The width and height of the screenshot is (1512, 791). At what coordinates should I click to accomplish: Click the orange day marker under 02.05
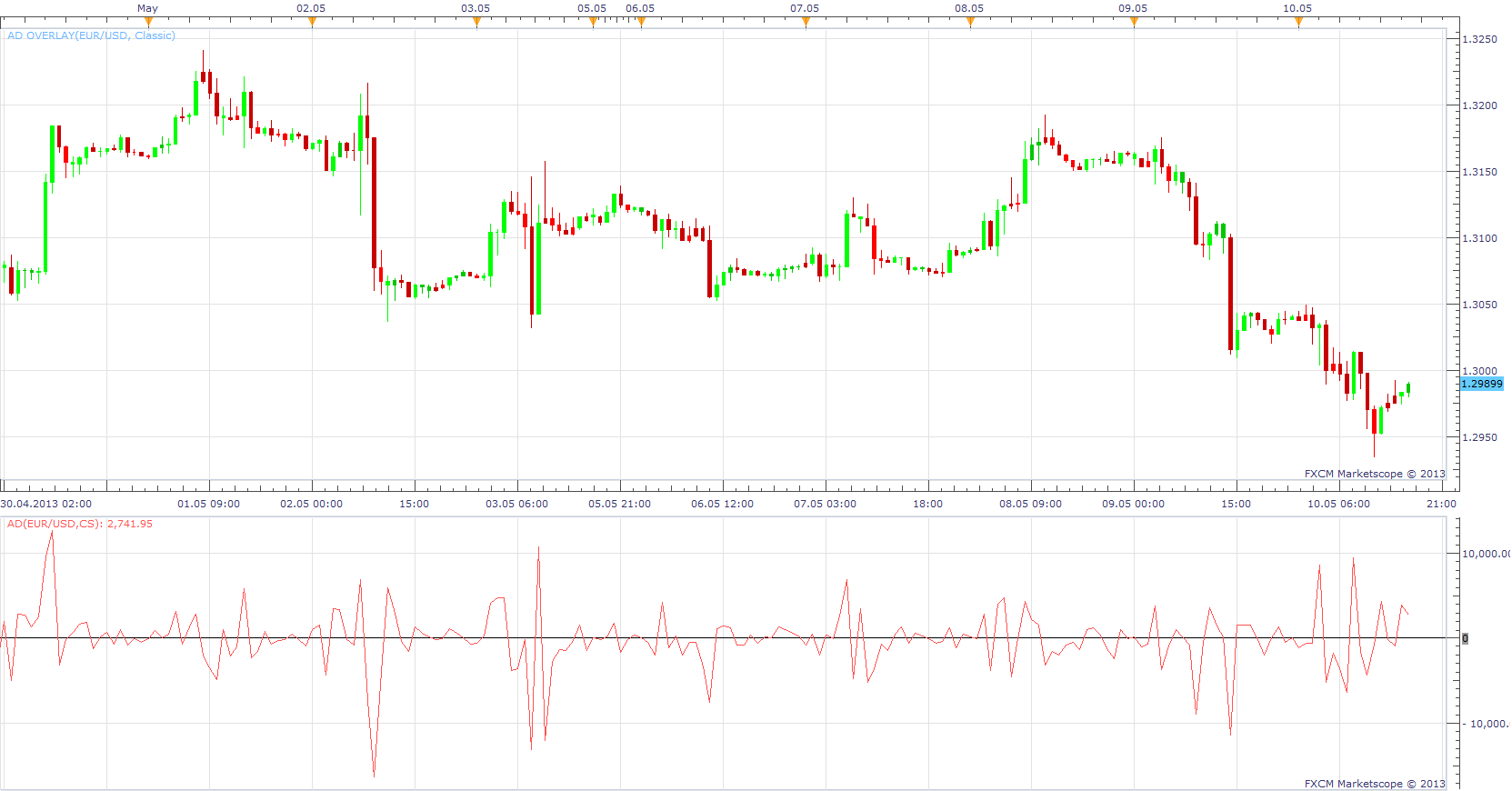click(x=312, y=22)
